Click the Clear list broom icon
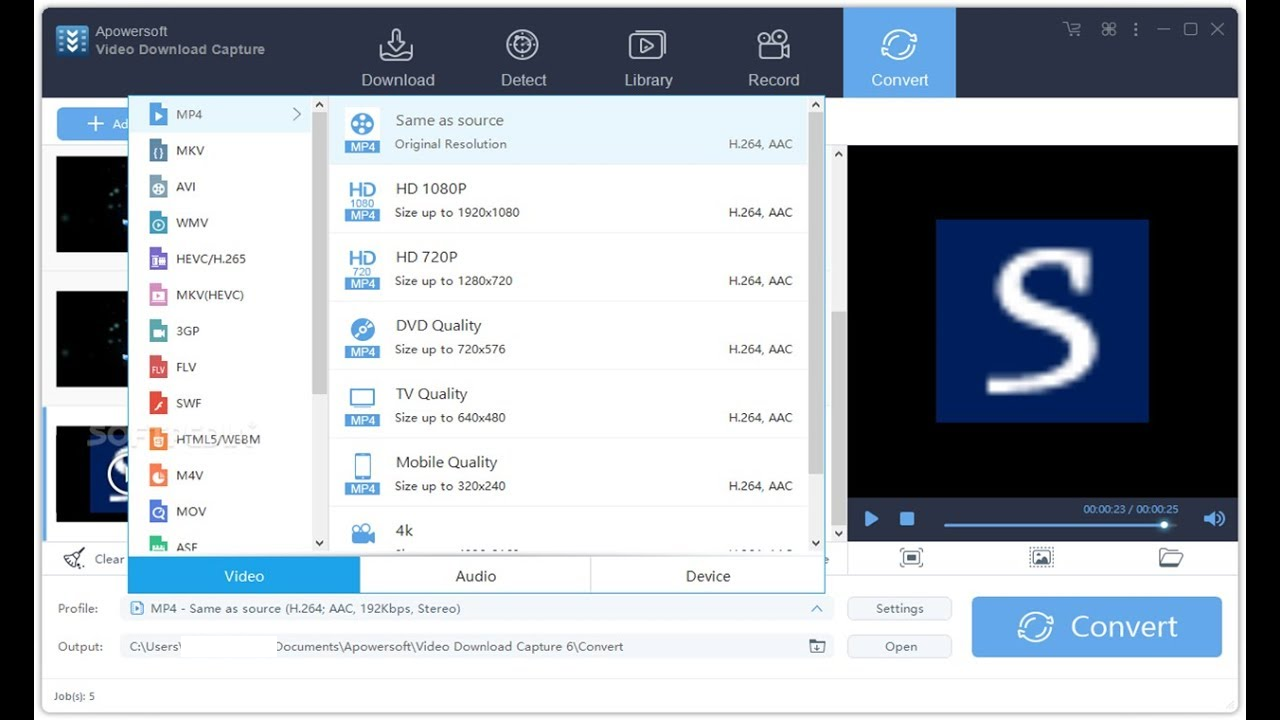The height and width of the screenshot is (720, 1280). (74, 559)
